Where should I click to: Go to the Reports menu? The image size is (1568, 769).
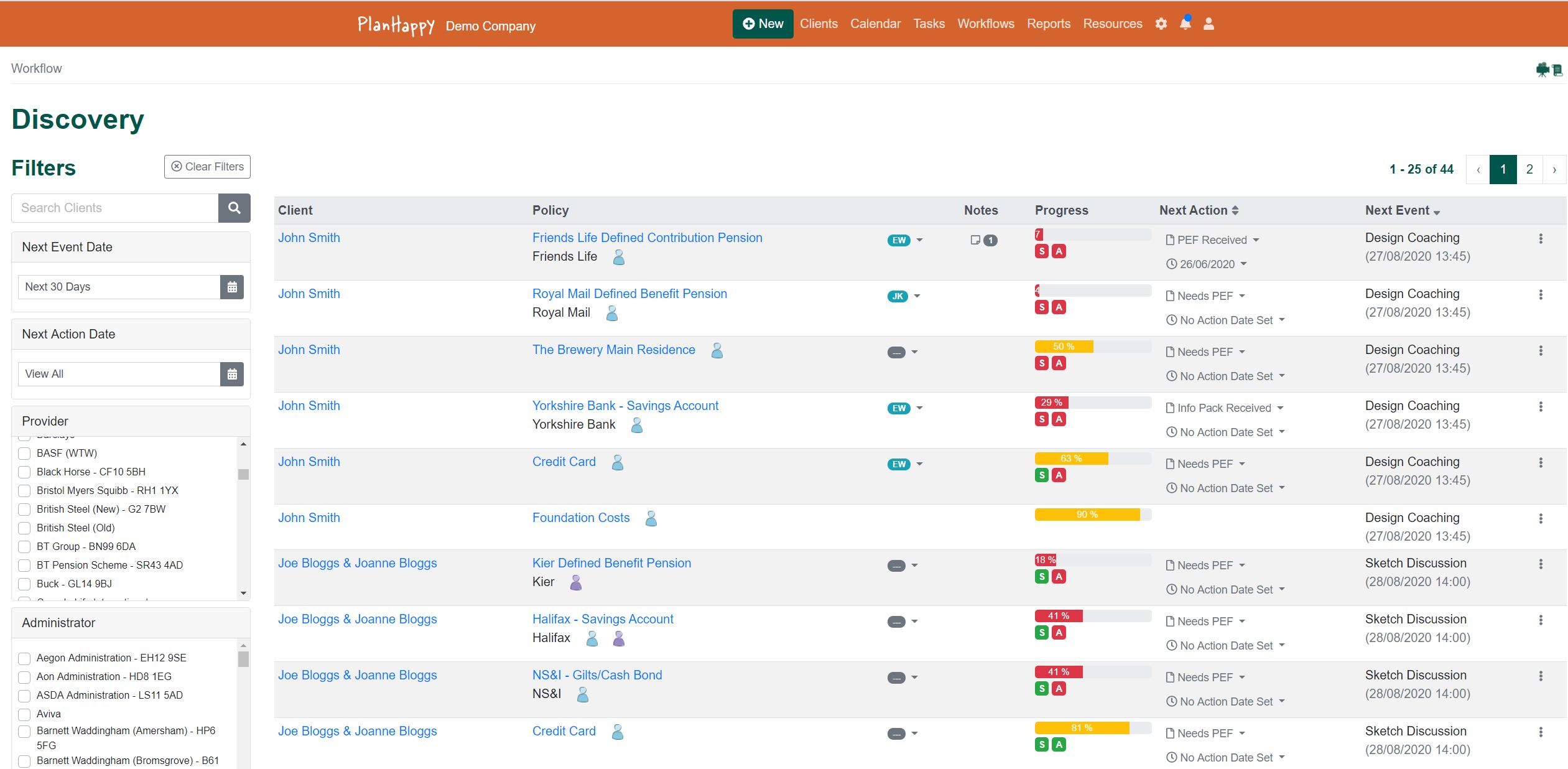click(1048, 24)
